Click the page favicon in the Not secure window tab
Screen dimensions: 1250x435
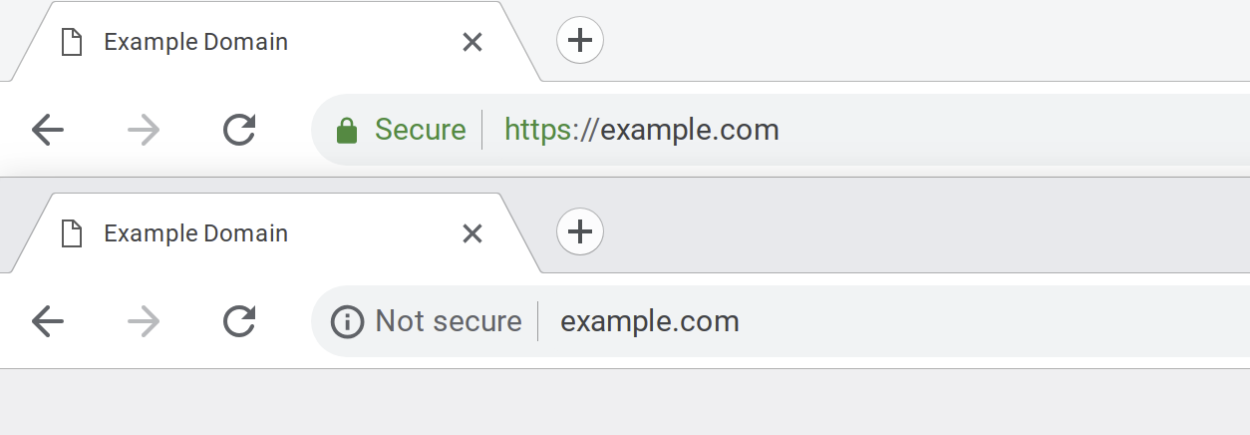pos(72,233)
